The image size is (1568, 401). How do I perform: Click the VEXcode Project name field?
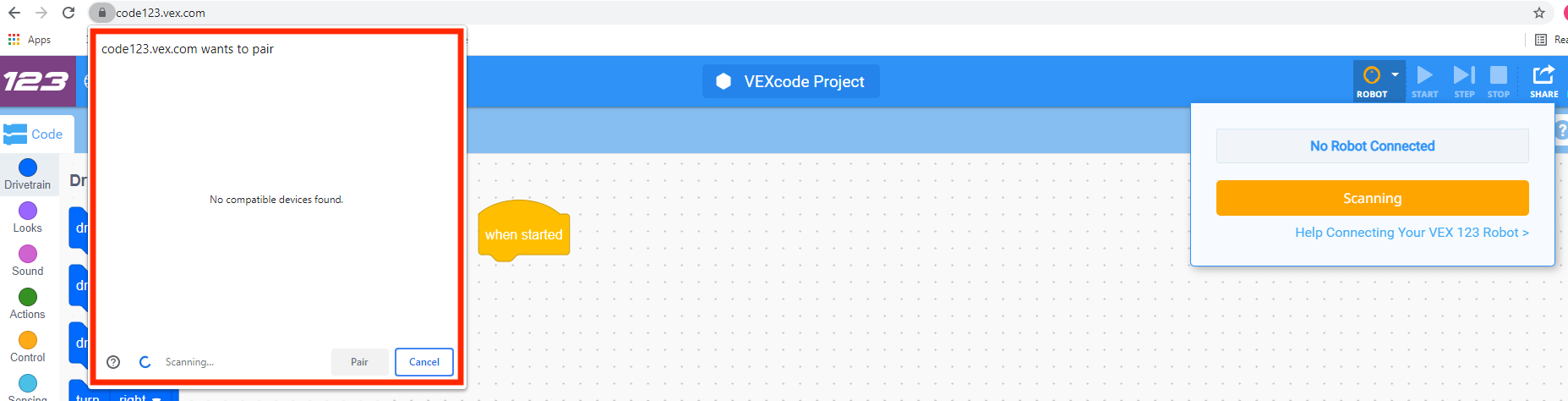791,81
